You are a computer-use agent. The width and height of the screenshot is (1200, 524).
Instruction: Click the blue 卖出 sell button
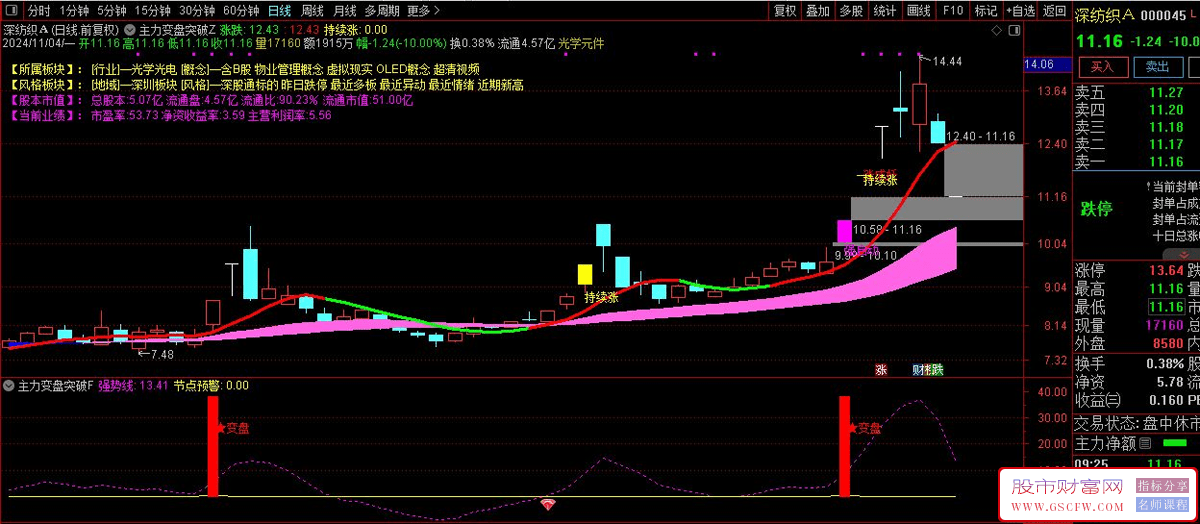(x=1157, y=66)
